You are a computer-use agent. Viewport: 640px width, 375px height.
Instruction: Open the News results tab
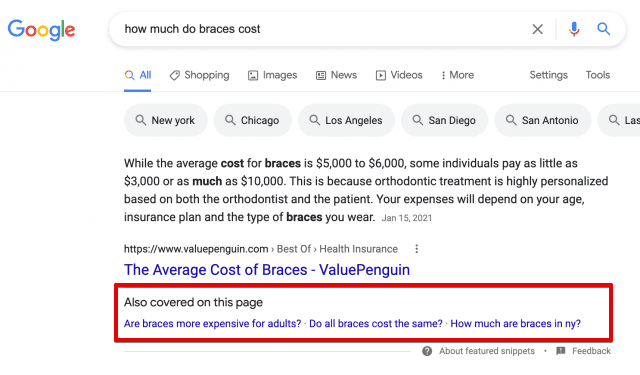click(336, 75)
